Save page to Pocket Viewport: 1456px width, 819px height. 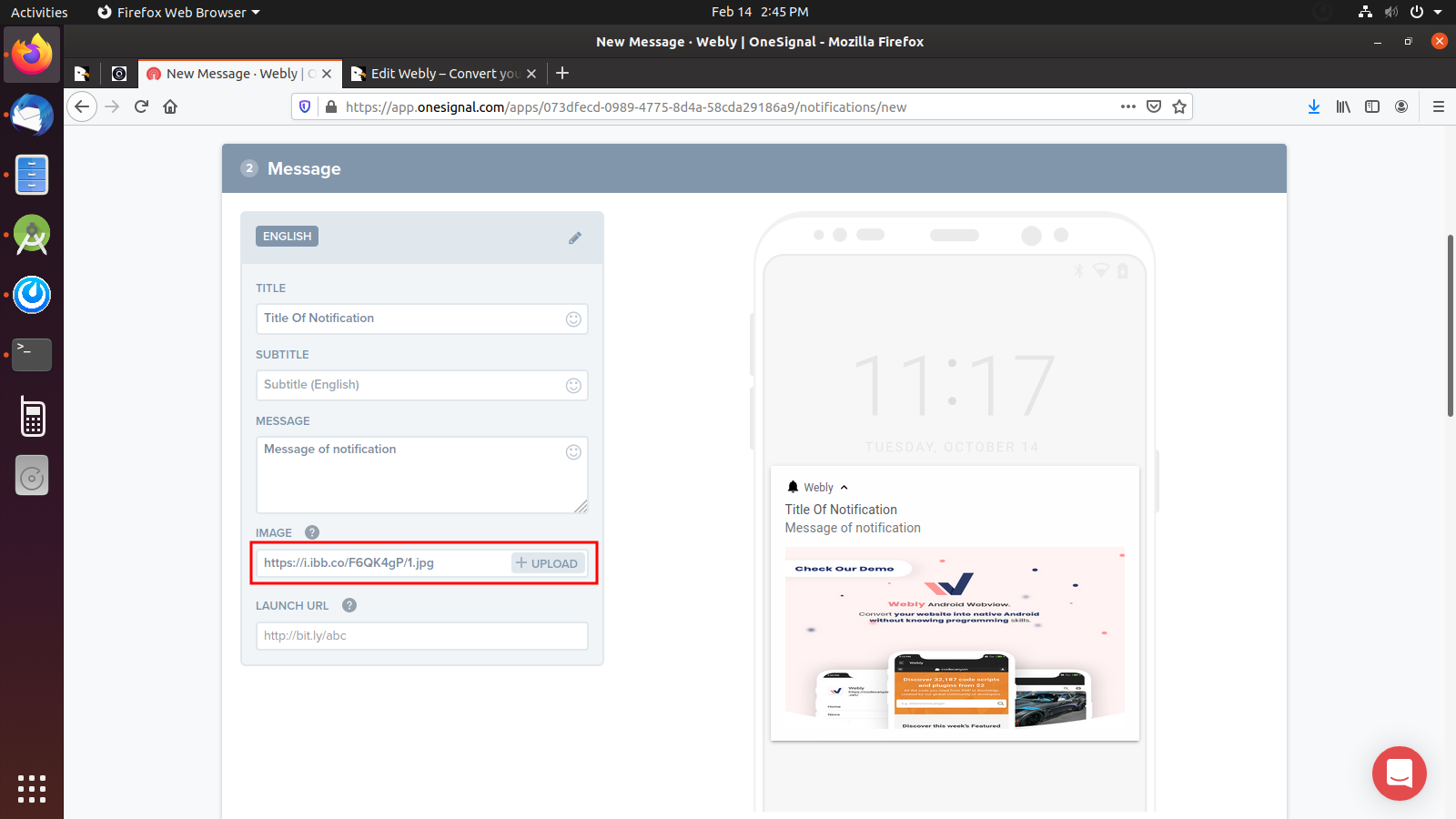pos(1154,106)
